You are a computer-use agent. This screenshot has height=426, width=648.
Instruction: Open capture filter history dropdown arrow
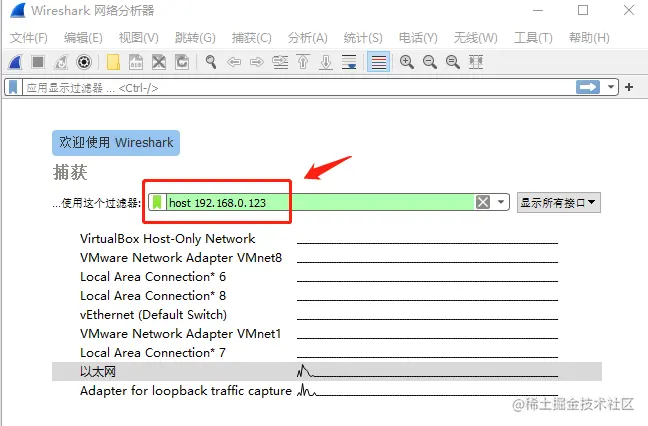(x=501, y=202)
